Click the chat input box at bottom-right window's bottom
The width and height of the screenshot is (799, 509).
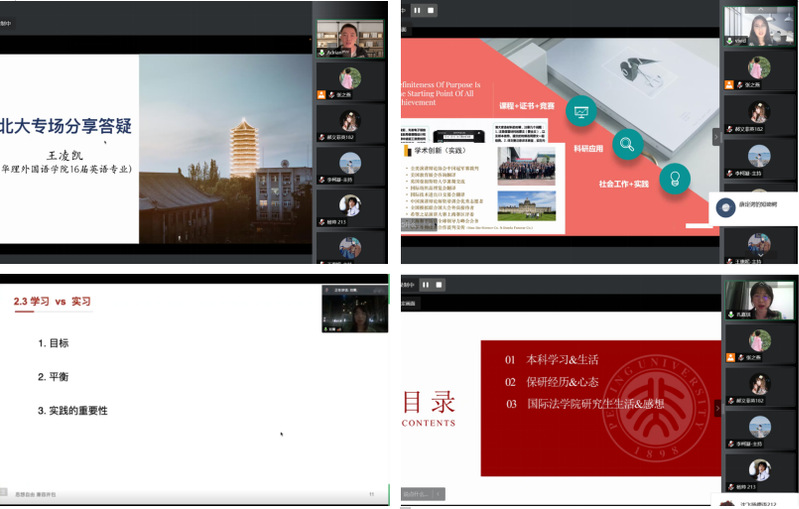[422, 494]
